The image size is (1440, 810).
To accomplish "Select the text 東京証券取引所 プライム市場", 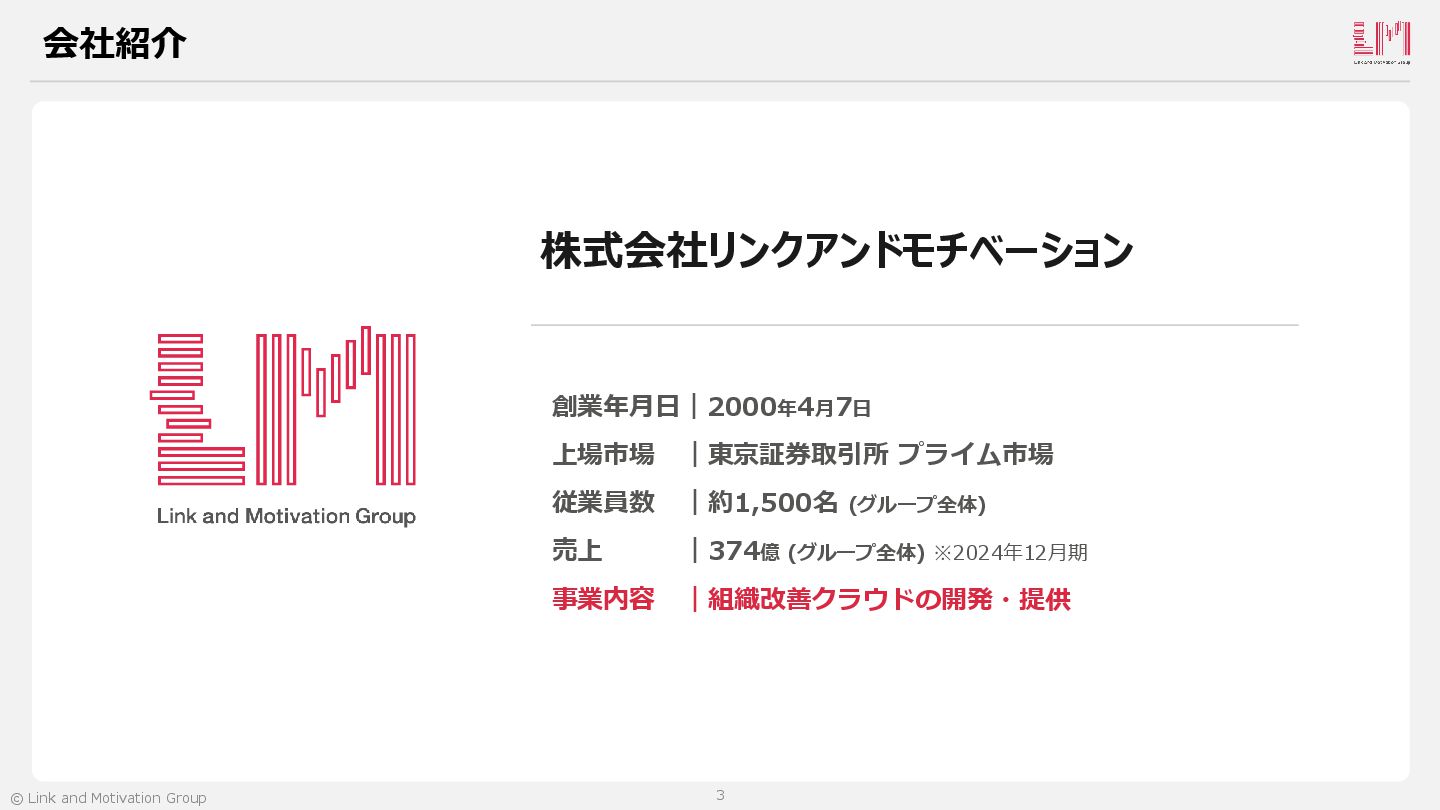I will point(880,454).
